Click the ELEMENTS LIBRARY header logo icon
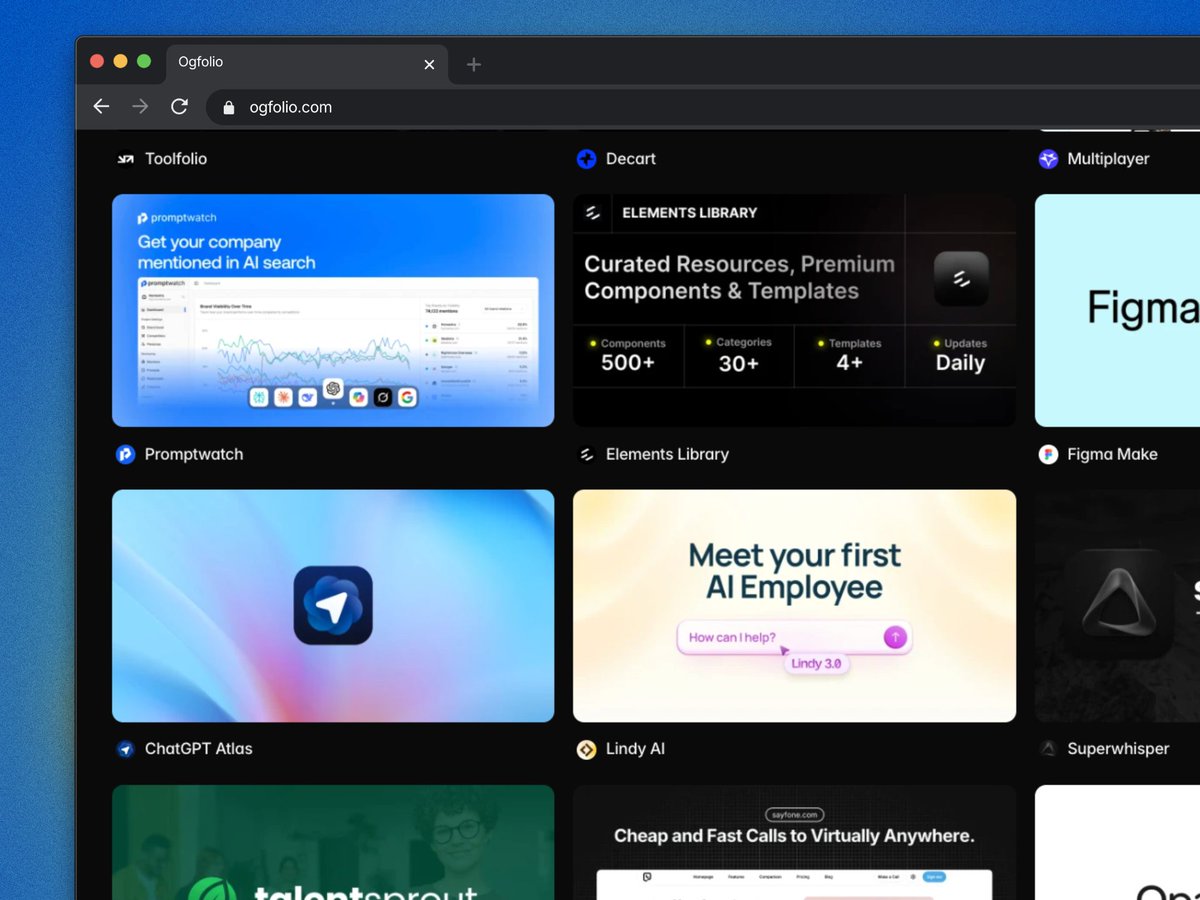 (592, 213)
